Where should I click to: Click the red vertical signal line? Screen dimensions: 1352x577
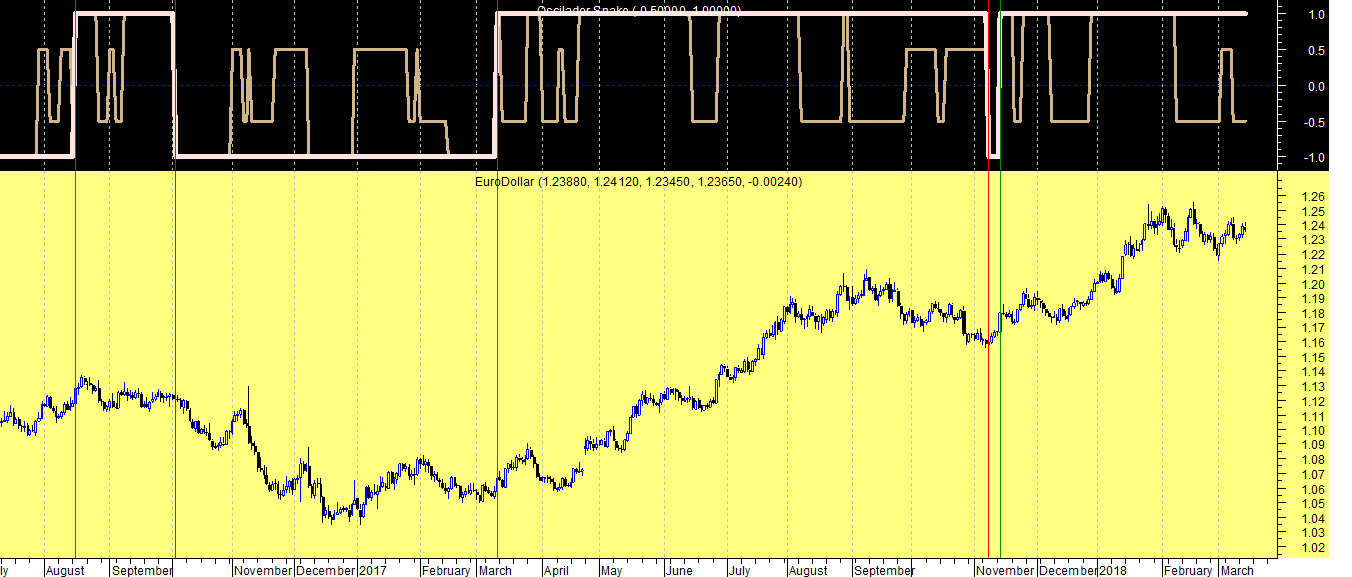[988, 280]
